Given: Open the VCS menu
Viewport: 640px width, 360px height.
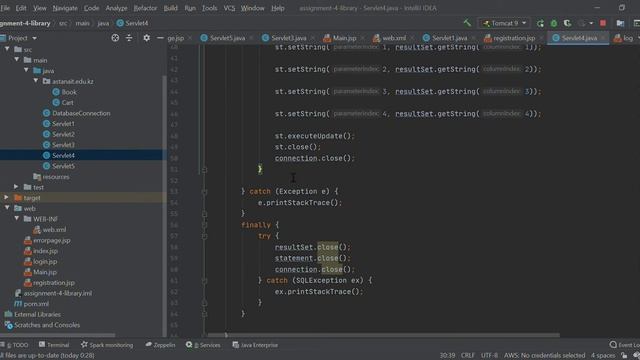Looking at the screenshot, I should tap(229, 8).
